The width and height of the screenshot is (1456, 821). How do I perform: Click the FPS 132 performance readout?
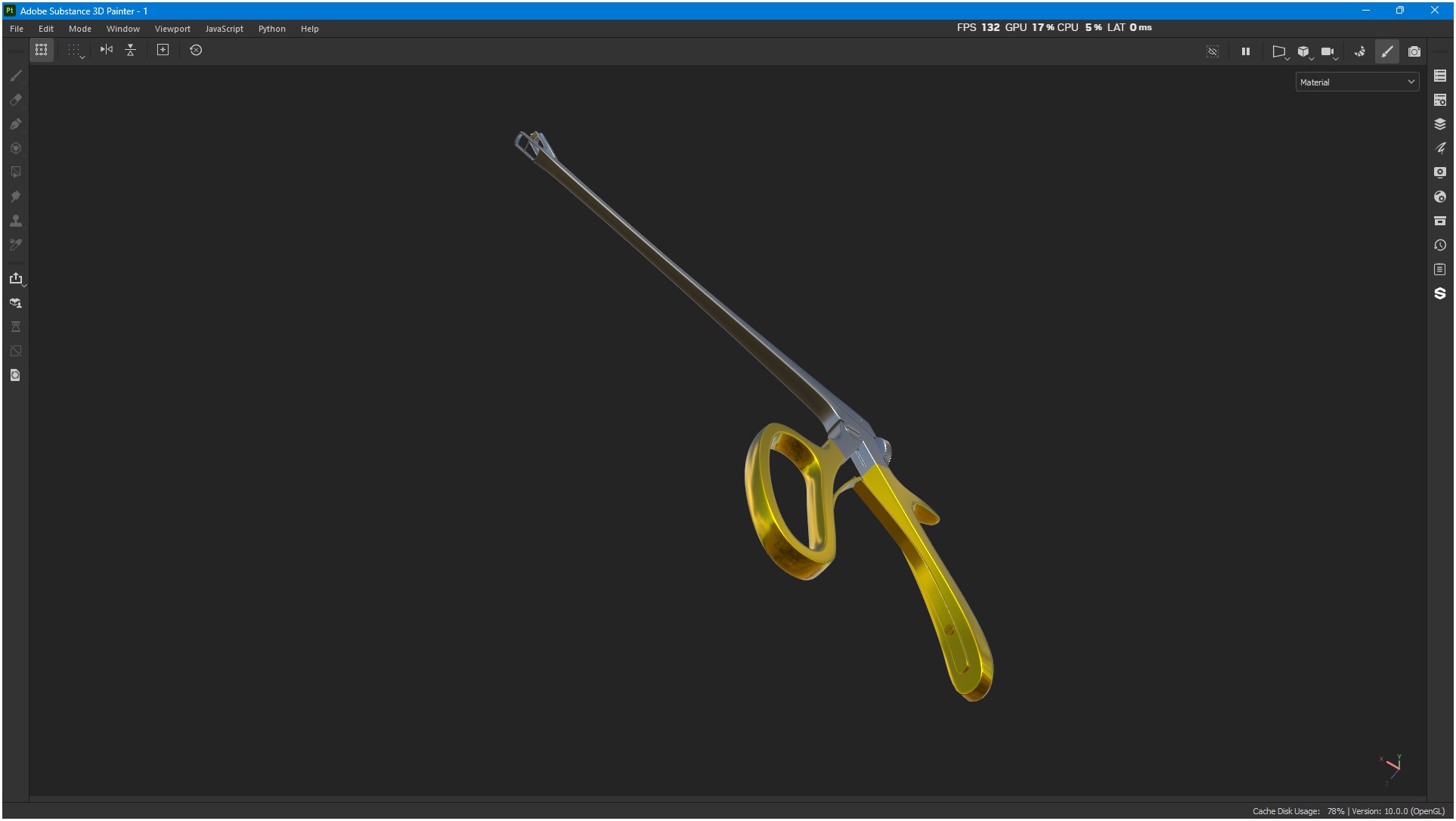click(x=978, y=27)
